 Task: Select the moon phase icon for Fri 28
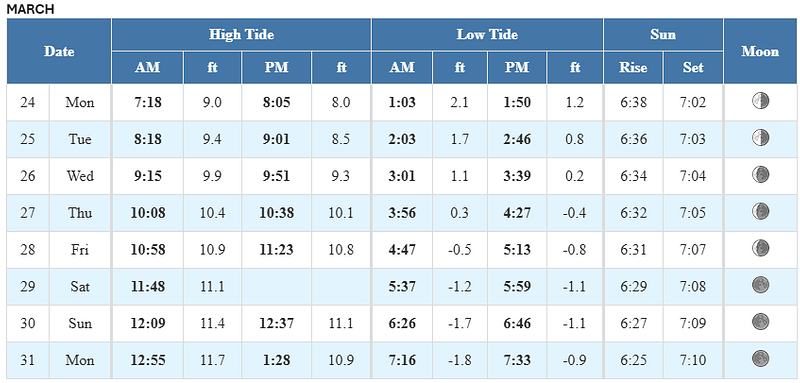760,248
